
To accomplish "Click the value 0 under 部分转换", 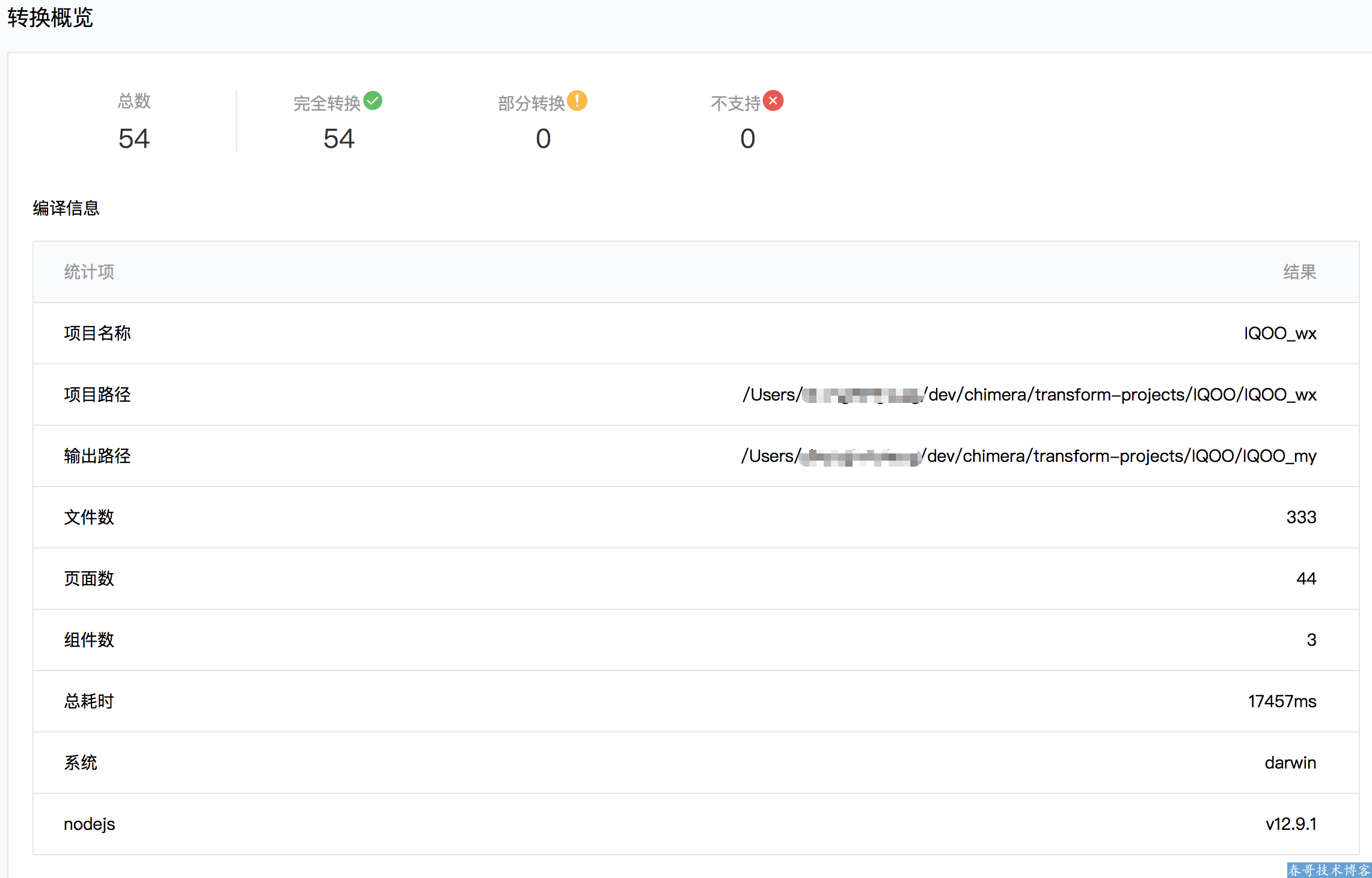I will tap(544, 139).
